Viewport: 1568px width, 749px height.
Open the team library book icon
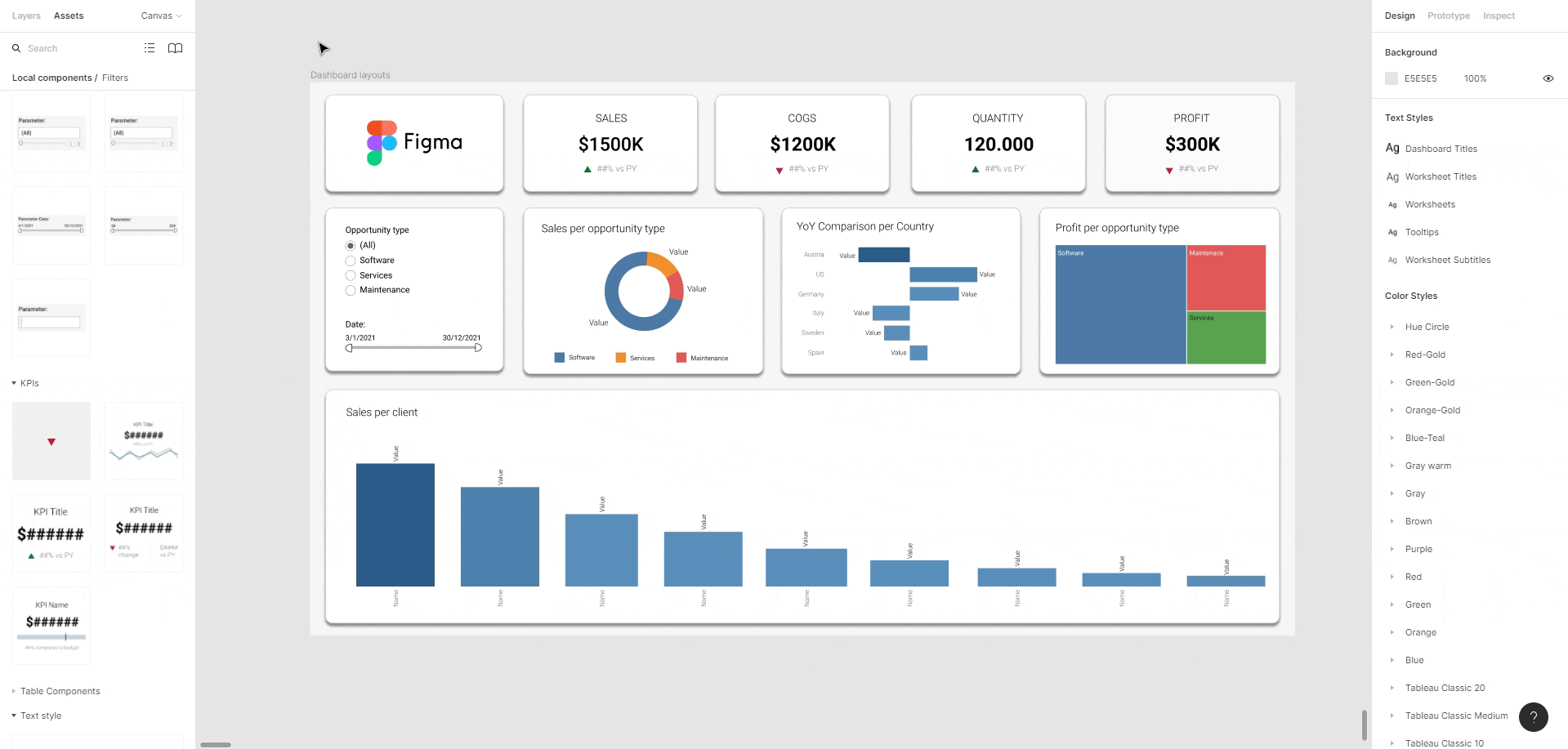point(175,48)
